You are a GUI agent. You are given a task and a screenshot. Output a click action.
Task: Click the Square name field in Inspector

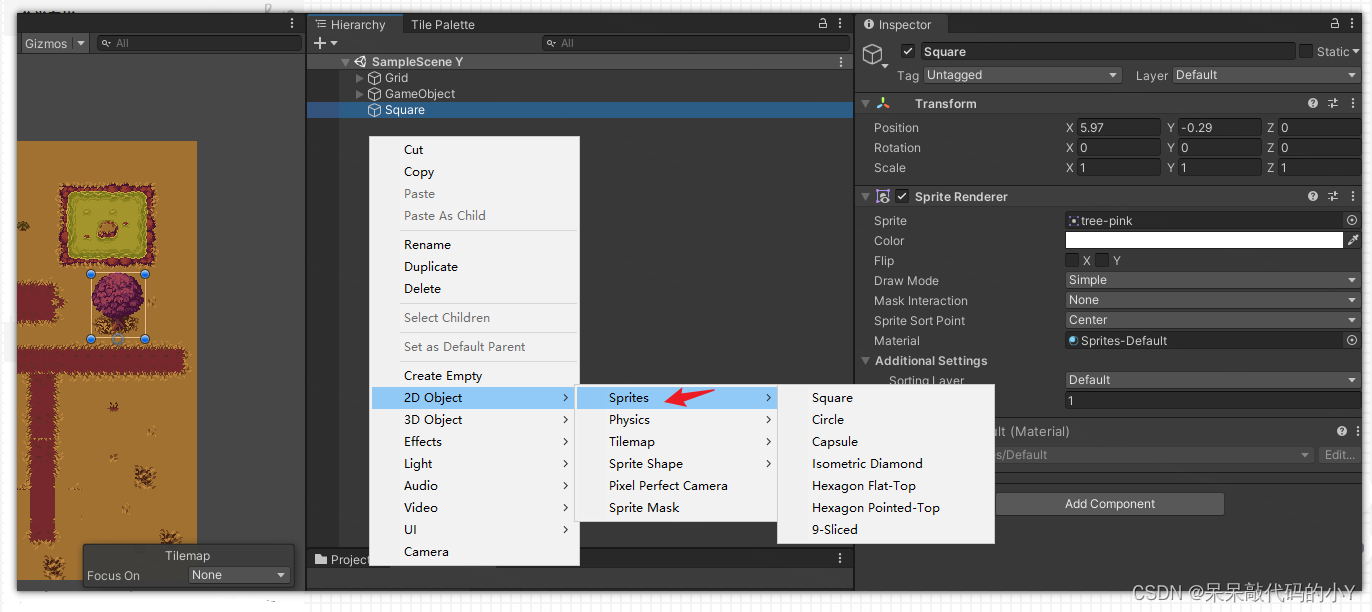(1107, 52)
